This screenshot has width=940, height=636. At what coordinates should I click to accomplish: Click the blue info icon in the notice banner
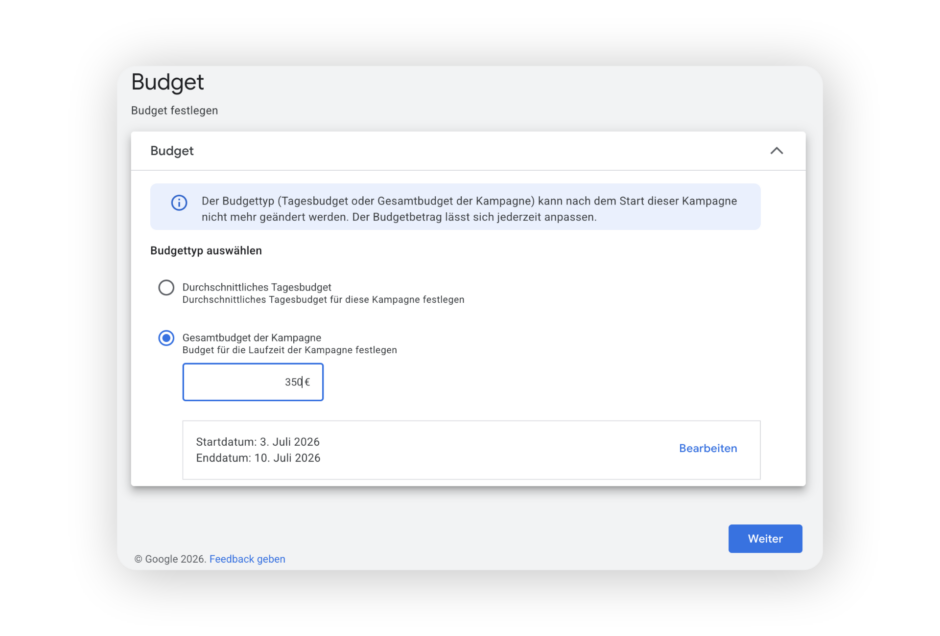click(179, 203)
